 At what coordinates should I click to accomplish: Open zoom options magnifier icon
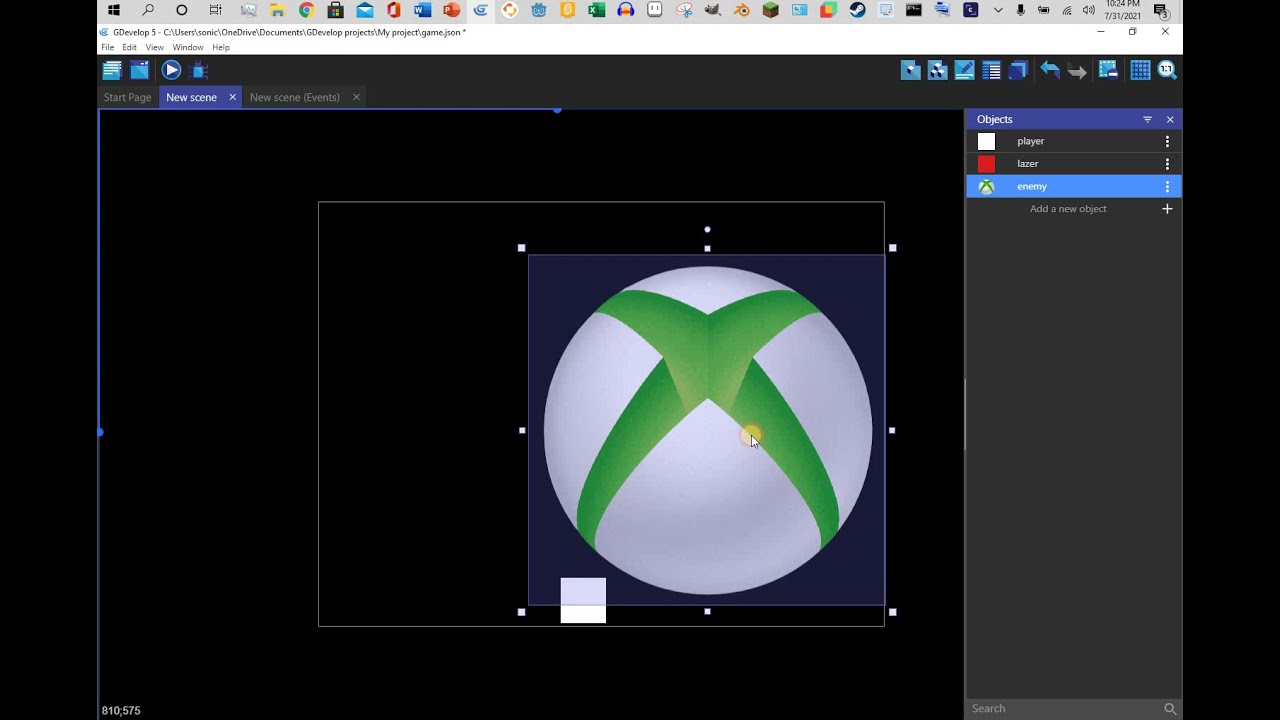coord(1167,70)
